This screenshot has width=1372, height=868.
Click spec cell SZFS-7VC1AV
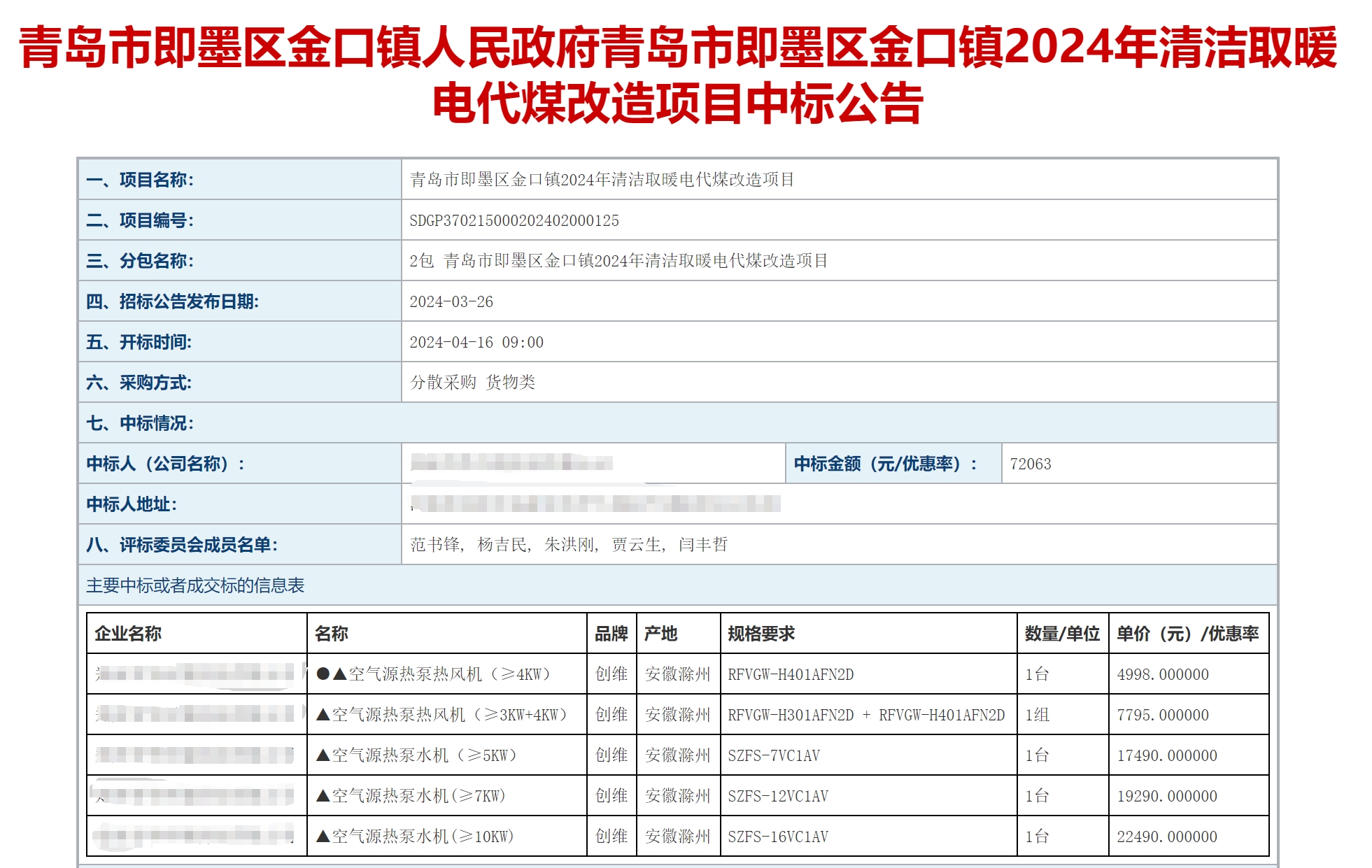pyautogui.click(x=774, y=755)
